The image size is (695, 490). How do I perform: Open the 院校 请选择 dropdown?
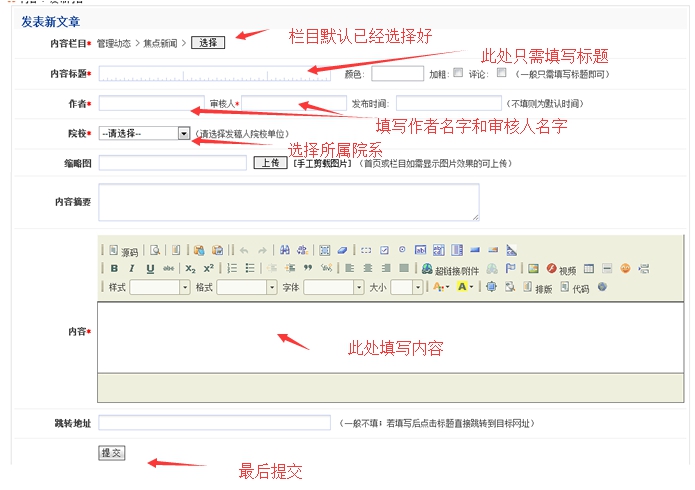[x=184, y=133]
